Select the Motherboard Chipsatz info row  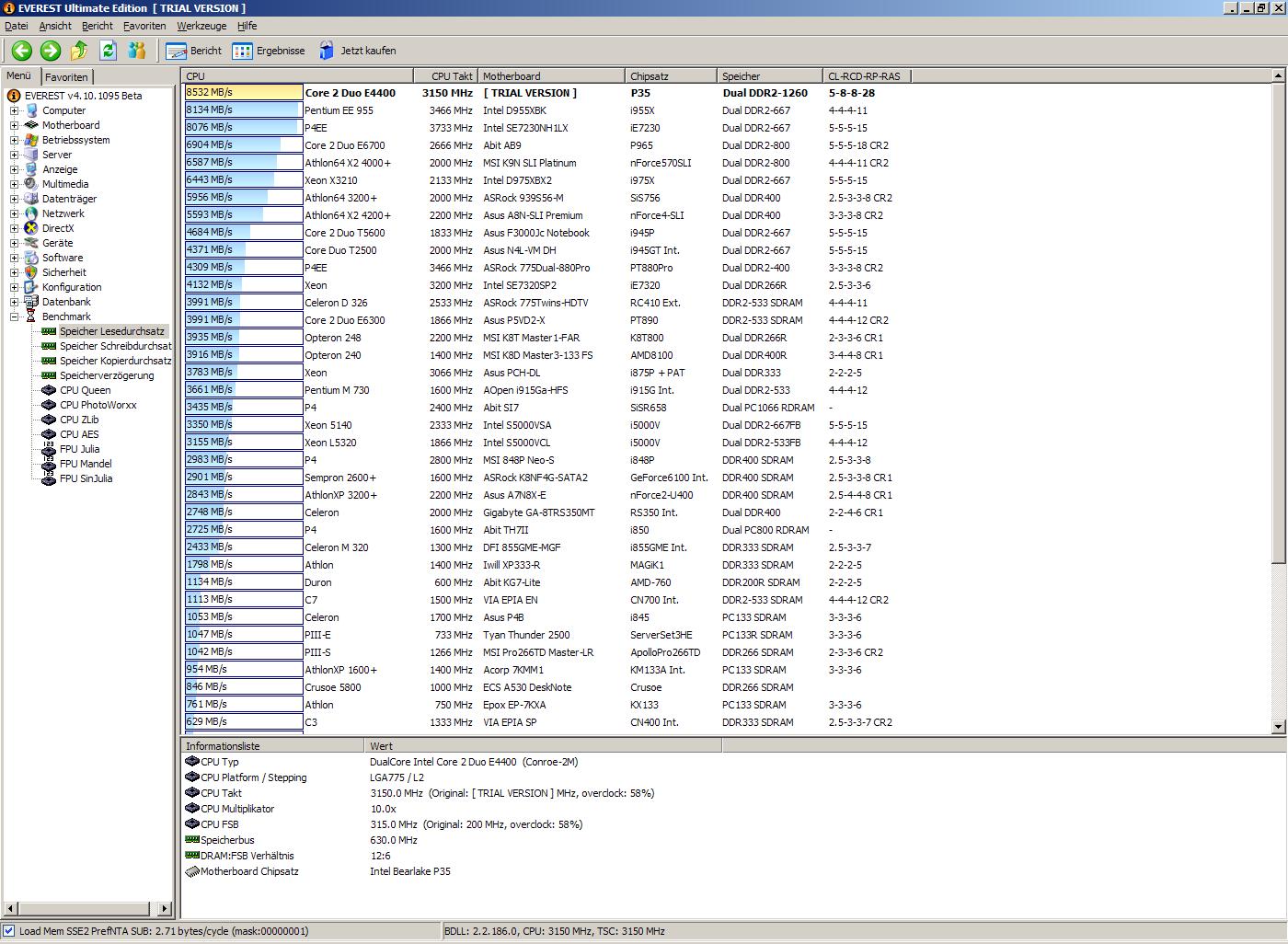(x=451, y=871)
